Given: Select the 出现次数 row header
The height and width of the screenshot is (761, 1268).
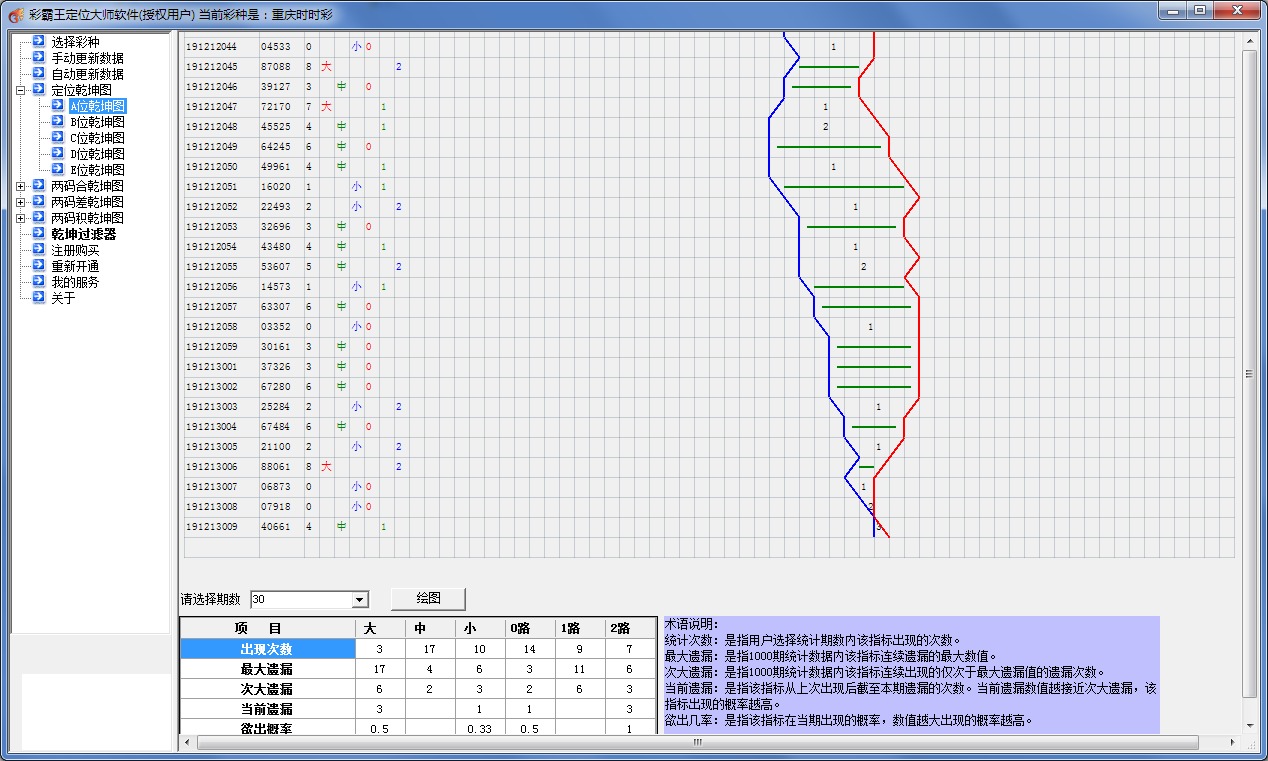Looking at the screenshot, I should tap(266, 649).
